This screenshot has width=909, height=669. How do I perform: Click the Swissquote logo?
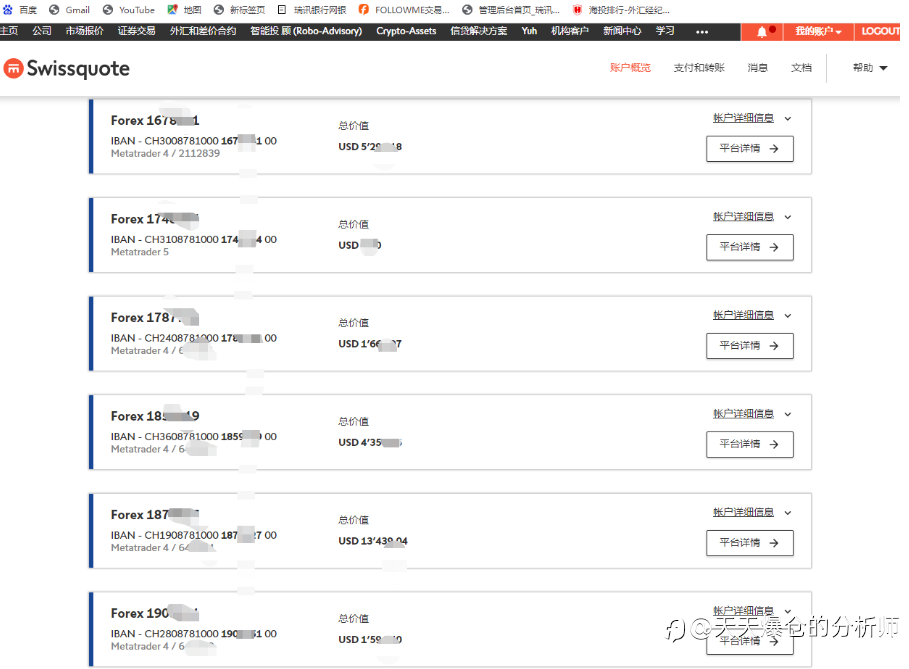tap(67, 68)
